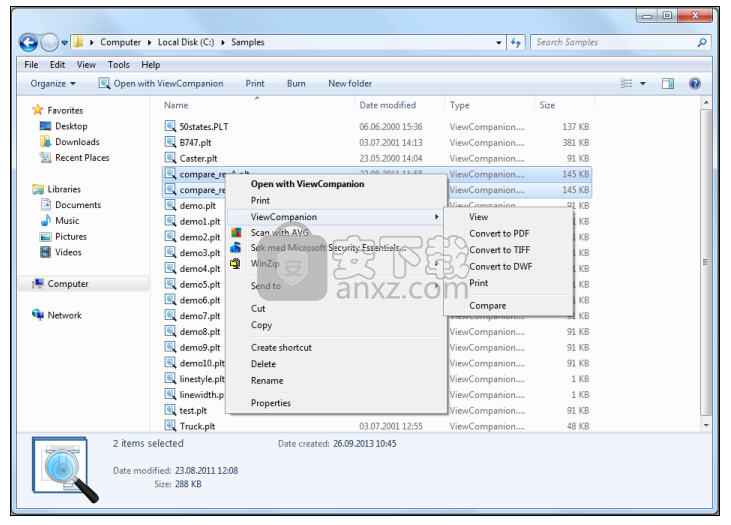Viewport: 731px width, 525px height.
Task: Open Recent Places in Favorites
Action: pos(82,158)
